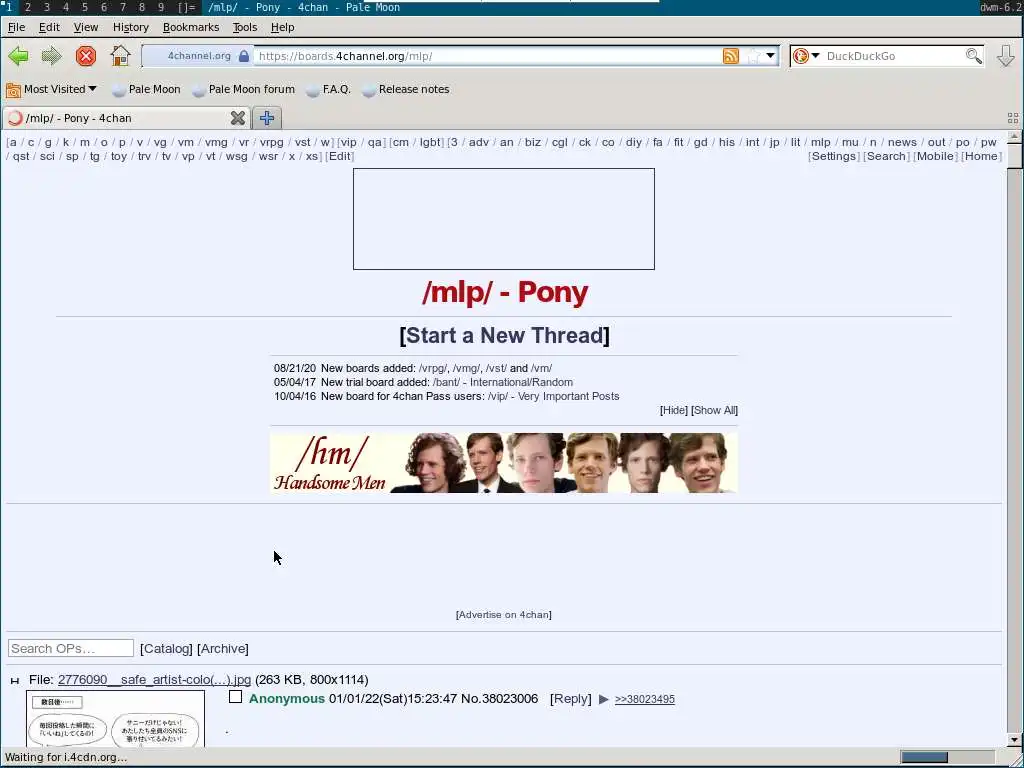
Task: Open the Downloads arrow icon
Action: coord(1006,56)
